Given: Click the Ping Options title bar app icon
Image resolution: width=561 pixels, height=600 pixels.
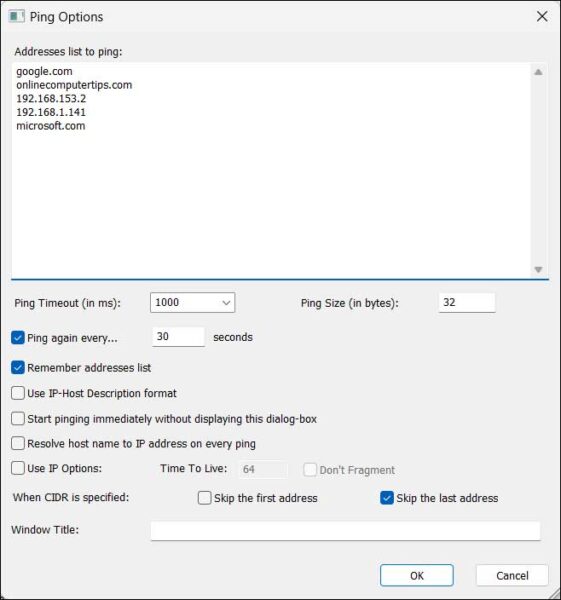Looking at the screenshot, I should coord(16,16).
